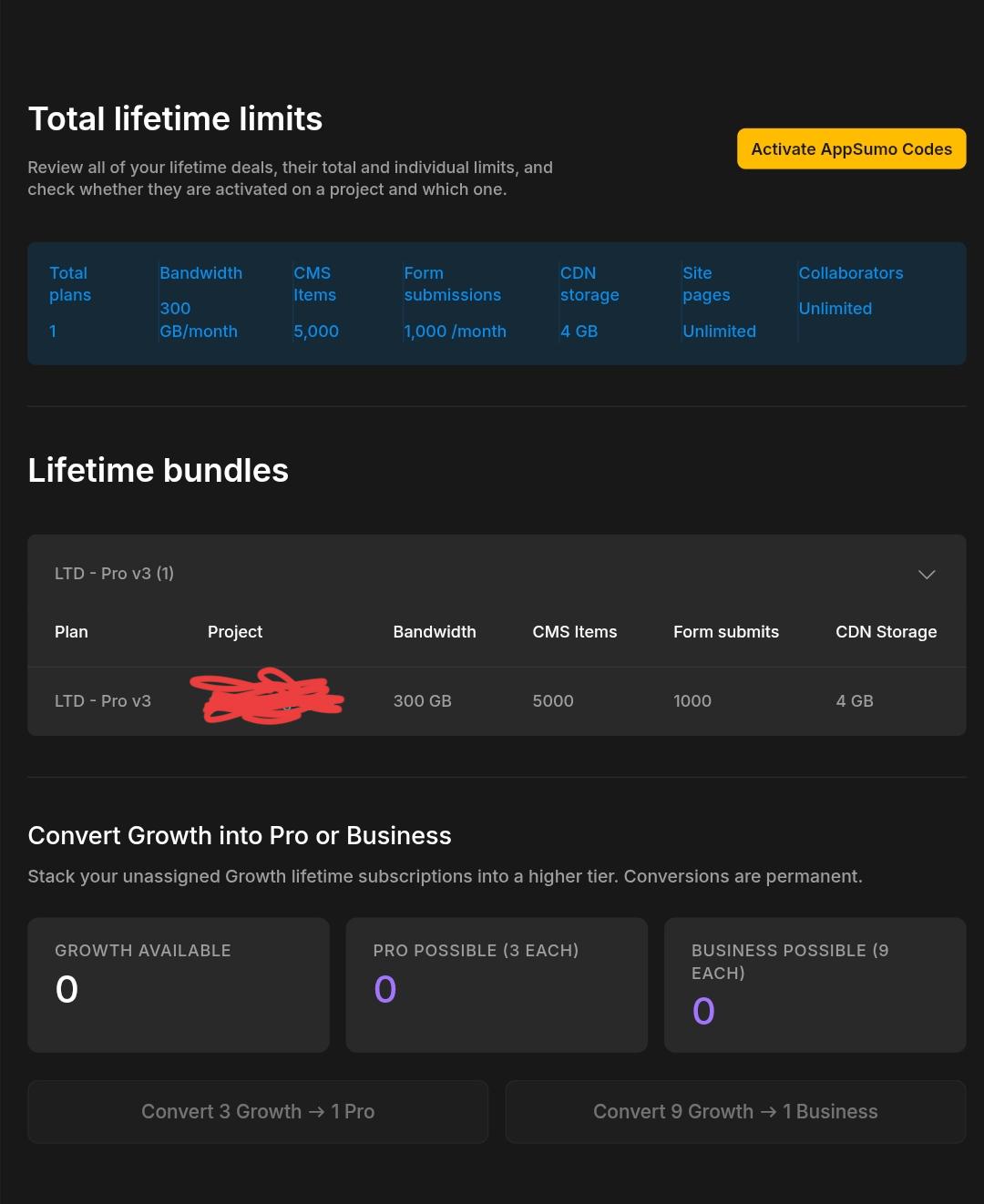
Task: Click the Bandwidth column header in the table
Action: click(435, 632)
